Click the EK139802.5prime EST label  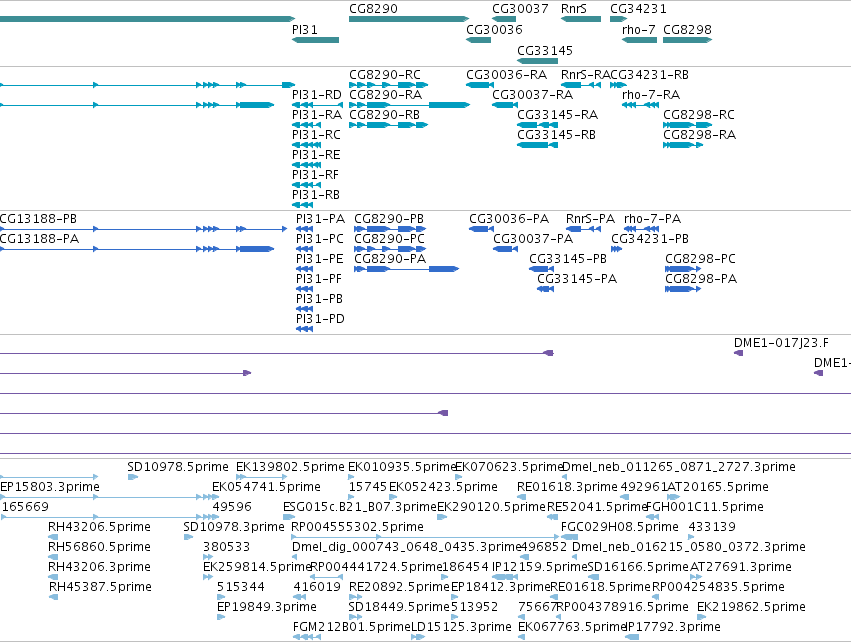point(290,467)
